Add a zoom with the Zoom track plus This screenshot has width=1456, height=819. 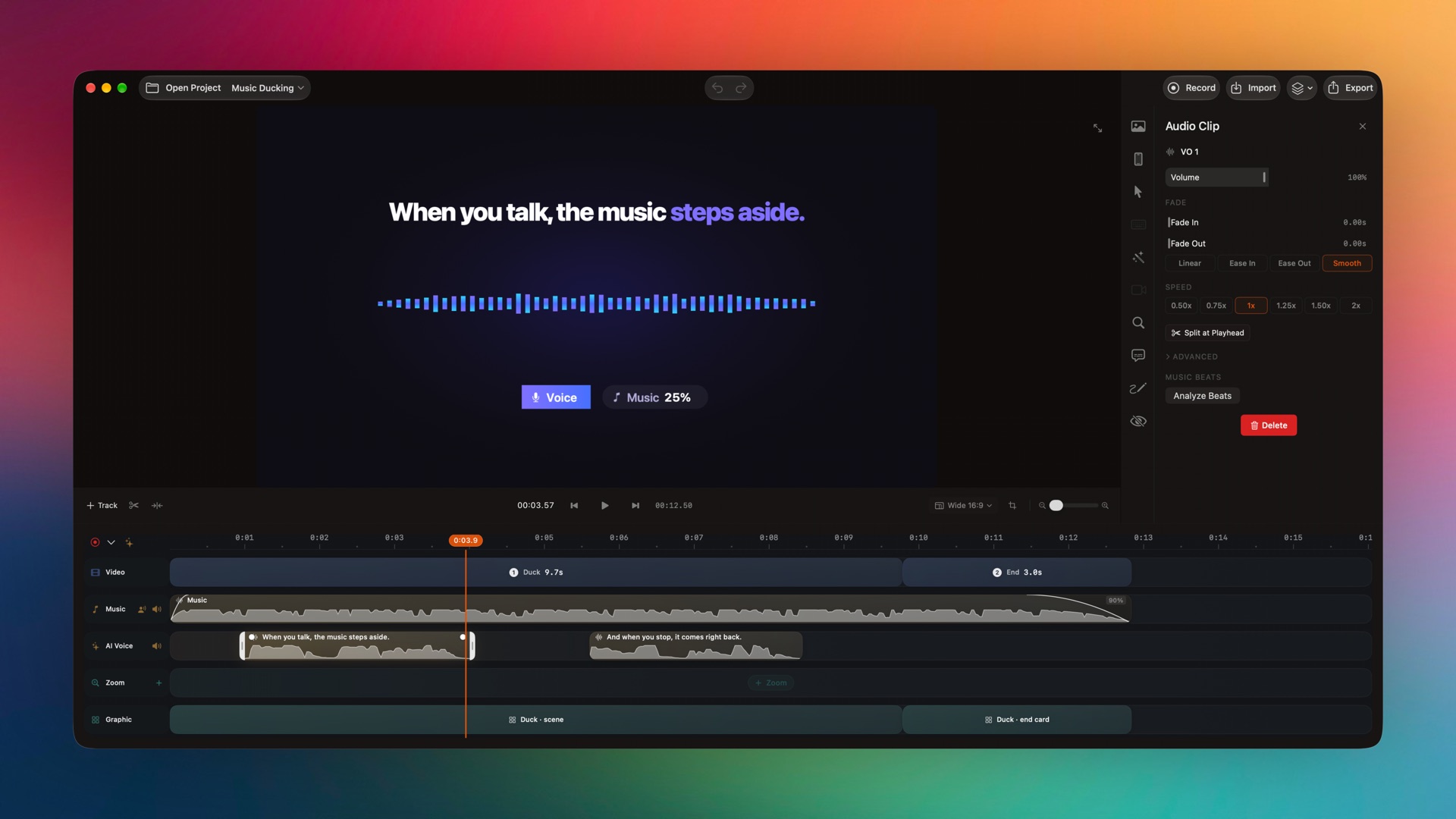point(158,682)
